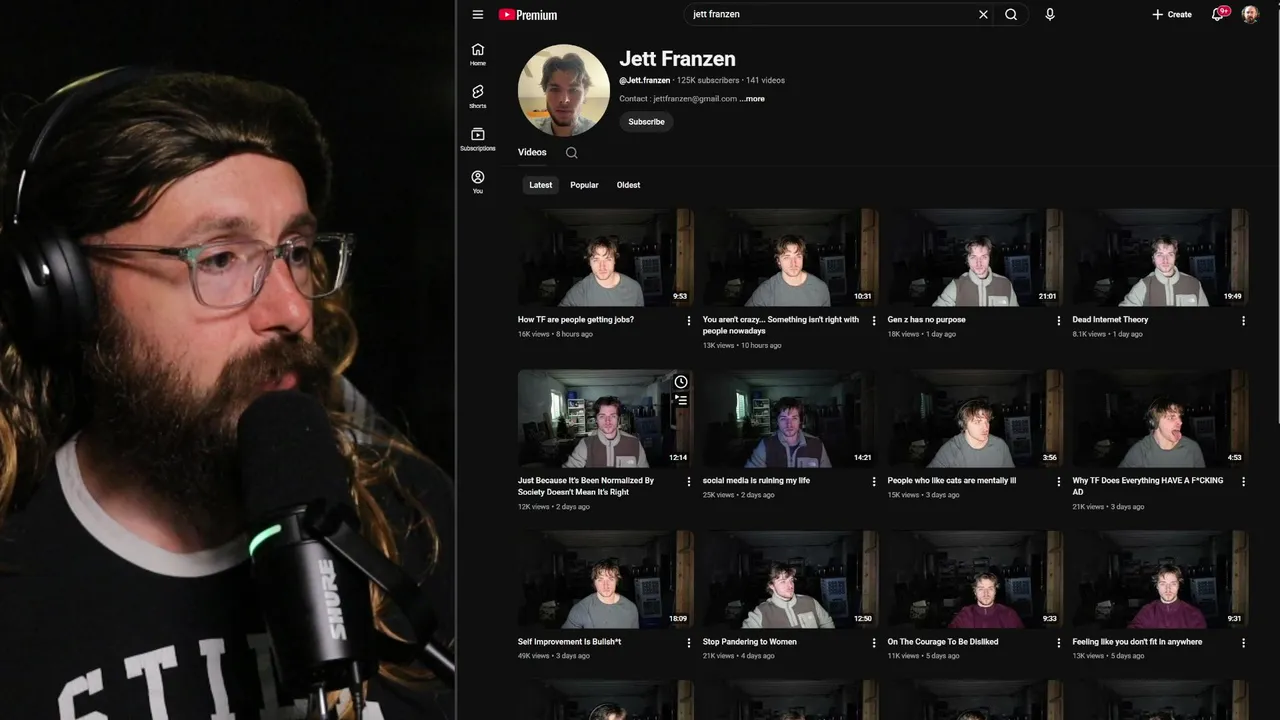Search within channel using magnifier icon
Screen dimensions: 1280x720
[572, 153]
